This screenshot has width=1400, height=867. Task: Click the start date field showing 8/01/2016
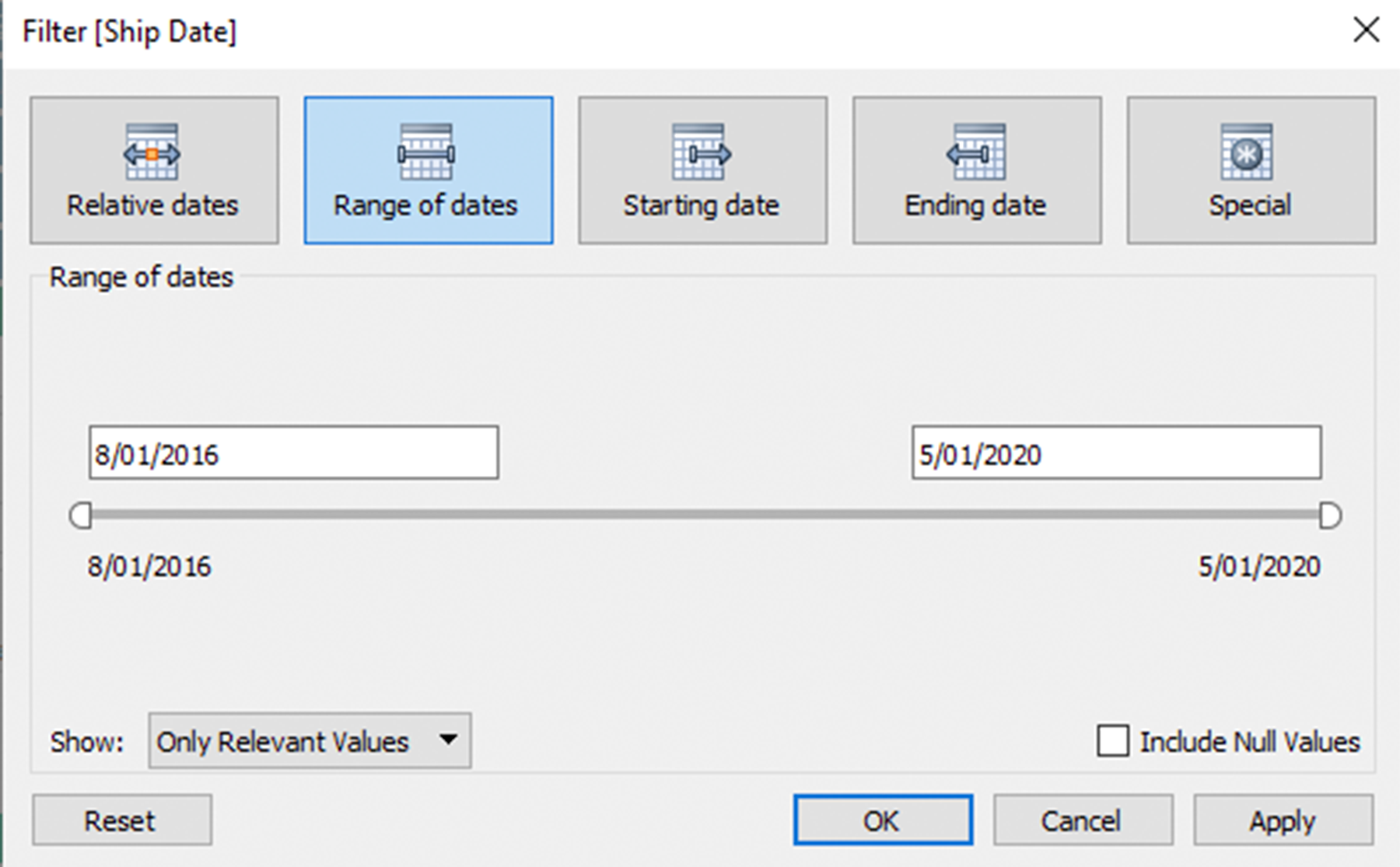click(x=293, y=453)
